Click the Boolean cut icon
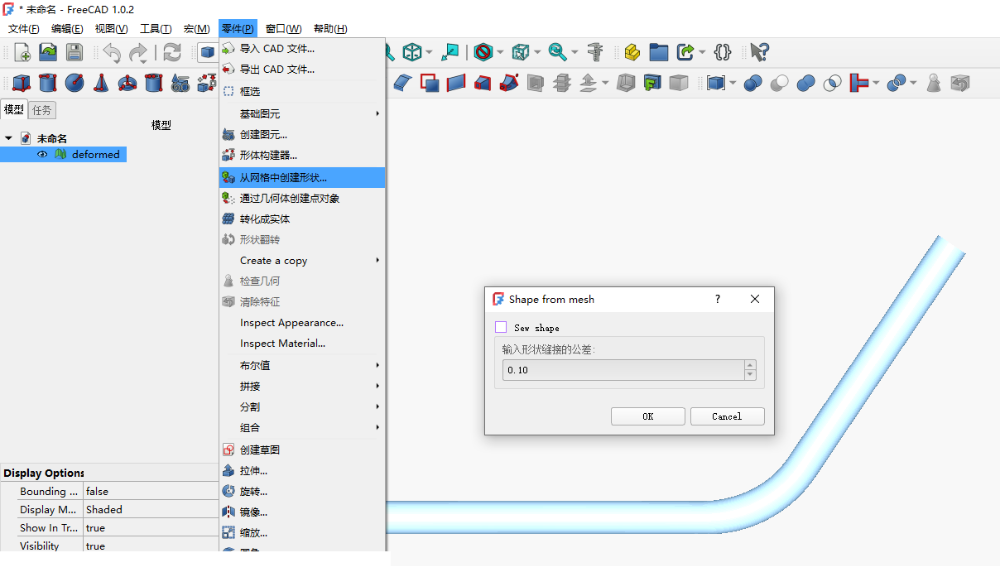 pyautogui.click(x=779, y=83)
